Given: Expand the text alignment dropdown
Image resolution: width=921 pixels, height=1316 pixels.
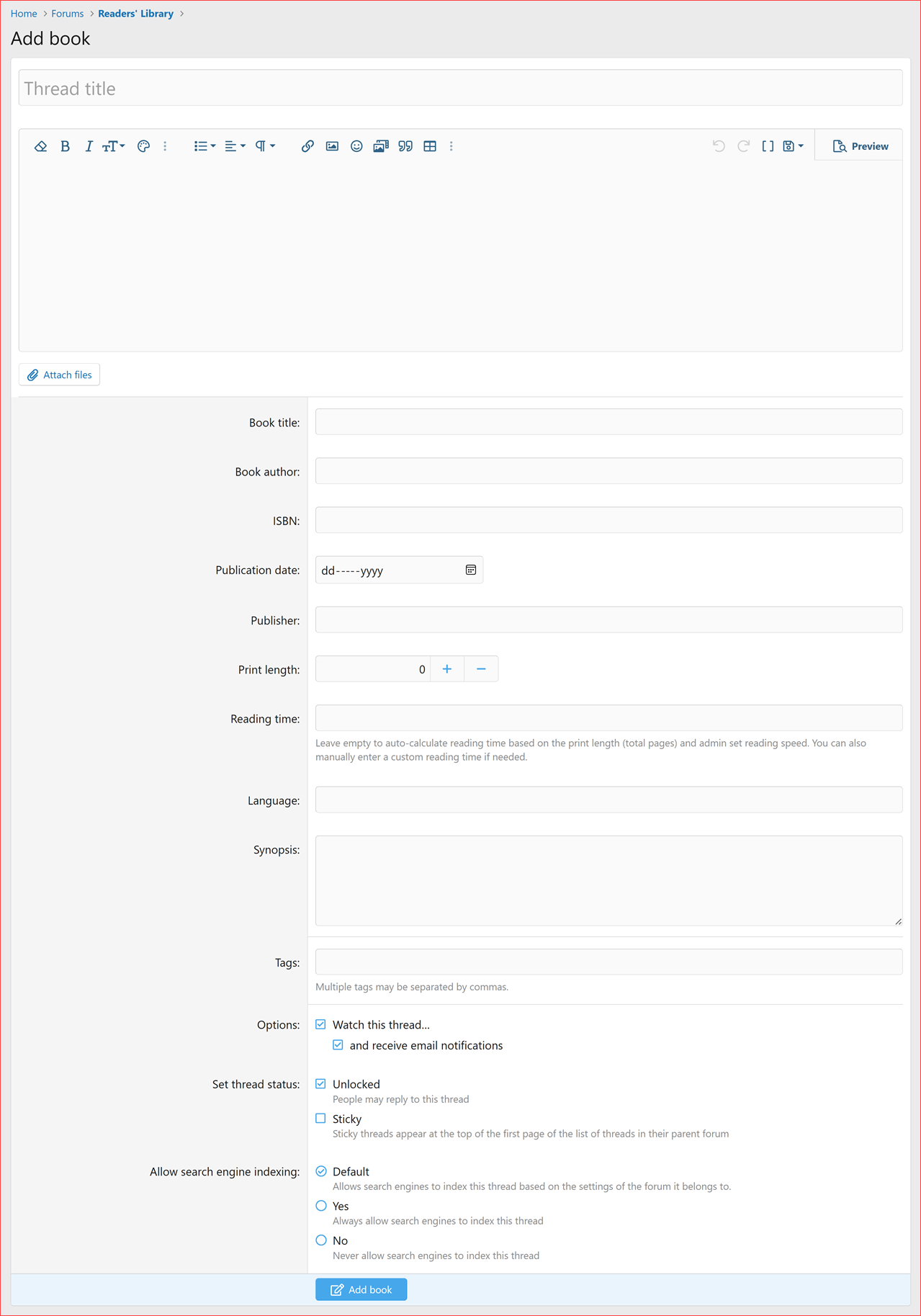Looking at the screenshot, I should pos(235,146).
